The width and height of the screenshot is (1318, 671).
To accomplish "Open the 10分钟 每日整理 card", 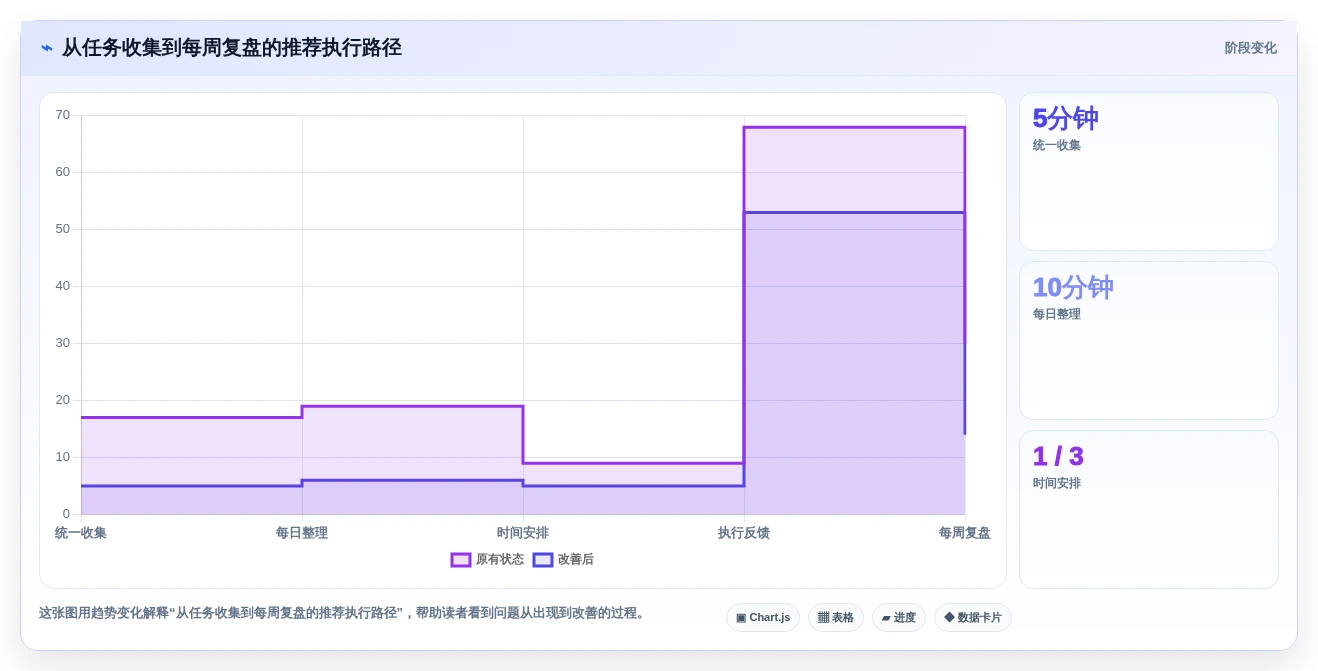I will pos(1149,340).
